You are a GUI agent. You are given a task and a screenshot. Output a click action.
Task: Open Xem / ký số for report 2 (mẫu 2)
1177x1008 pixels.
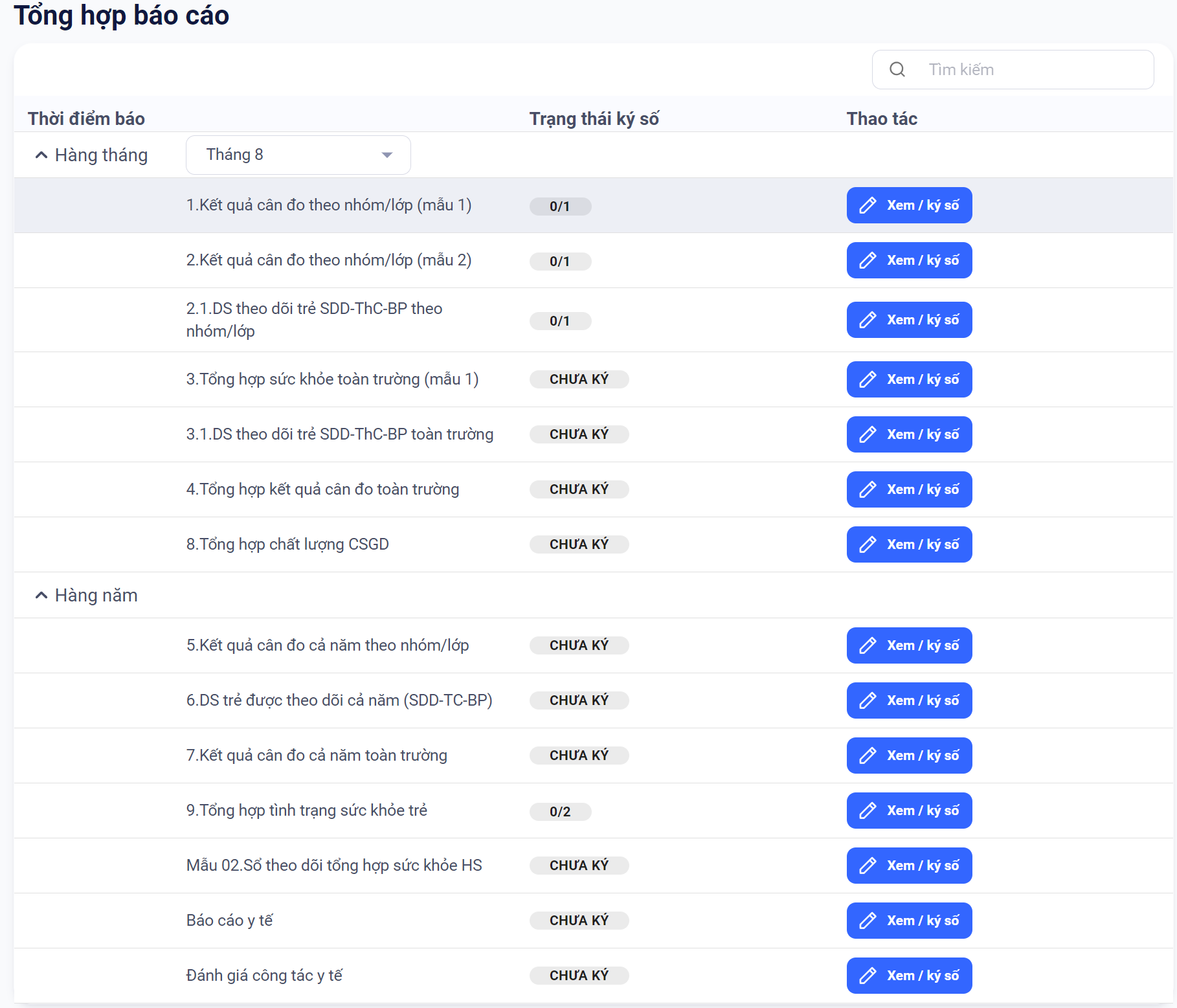(x=909, y=260)
